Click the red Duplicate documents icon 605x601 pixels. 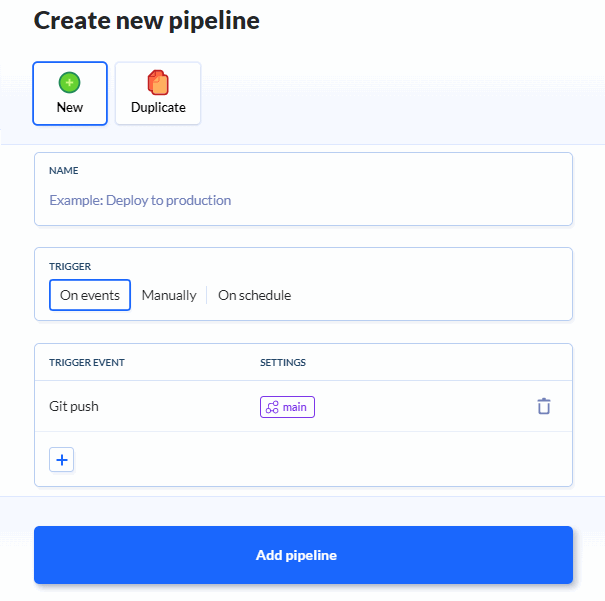pyautogui.click(x=158, y=82)
